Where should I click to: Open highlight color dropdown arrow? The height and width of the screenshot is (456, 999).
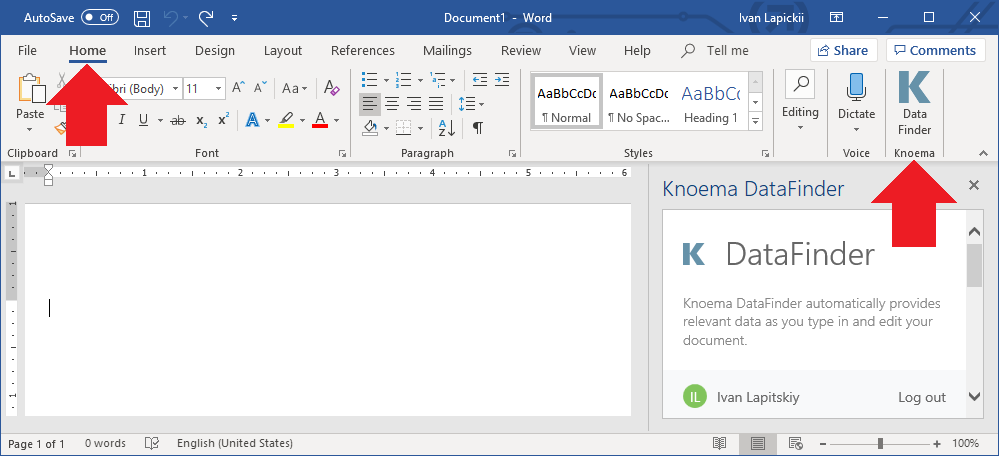303,120
